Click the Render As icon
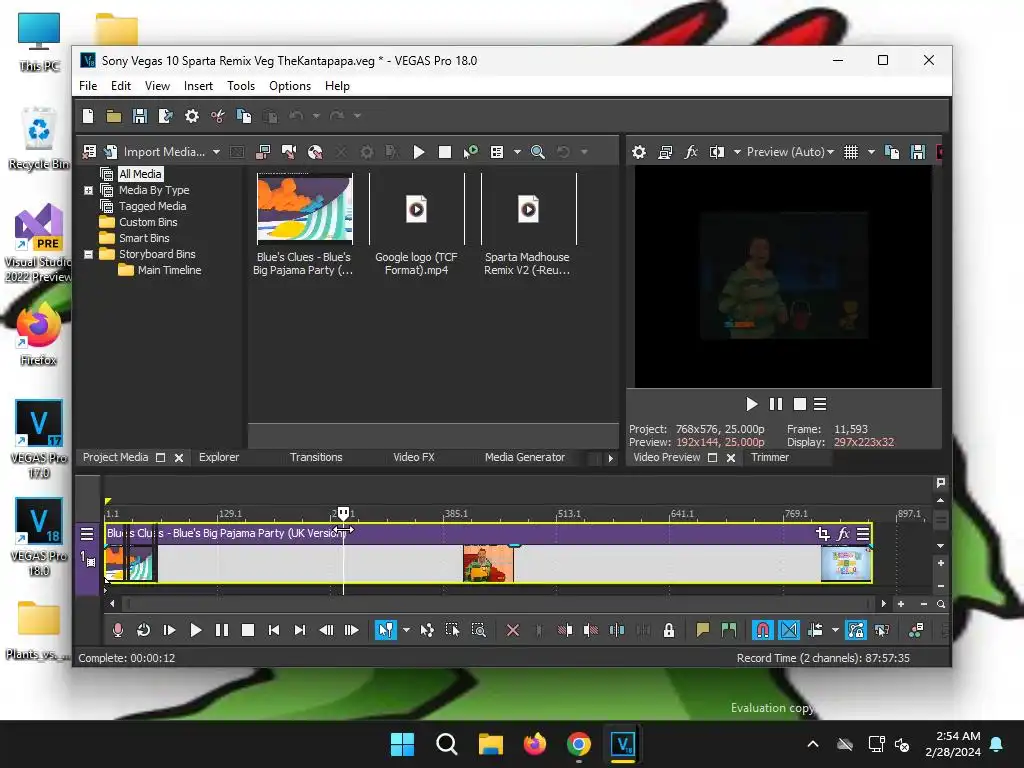Screen dimensions: 1024x768 pos(166,116)
